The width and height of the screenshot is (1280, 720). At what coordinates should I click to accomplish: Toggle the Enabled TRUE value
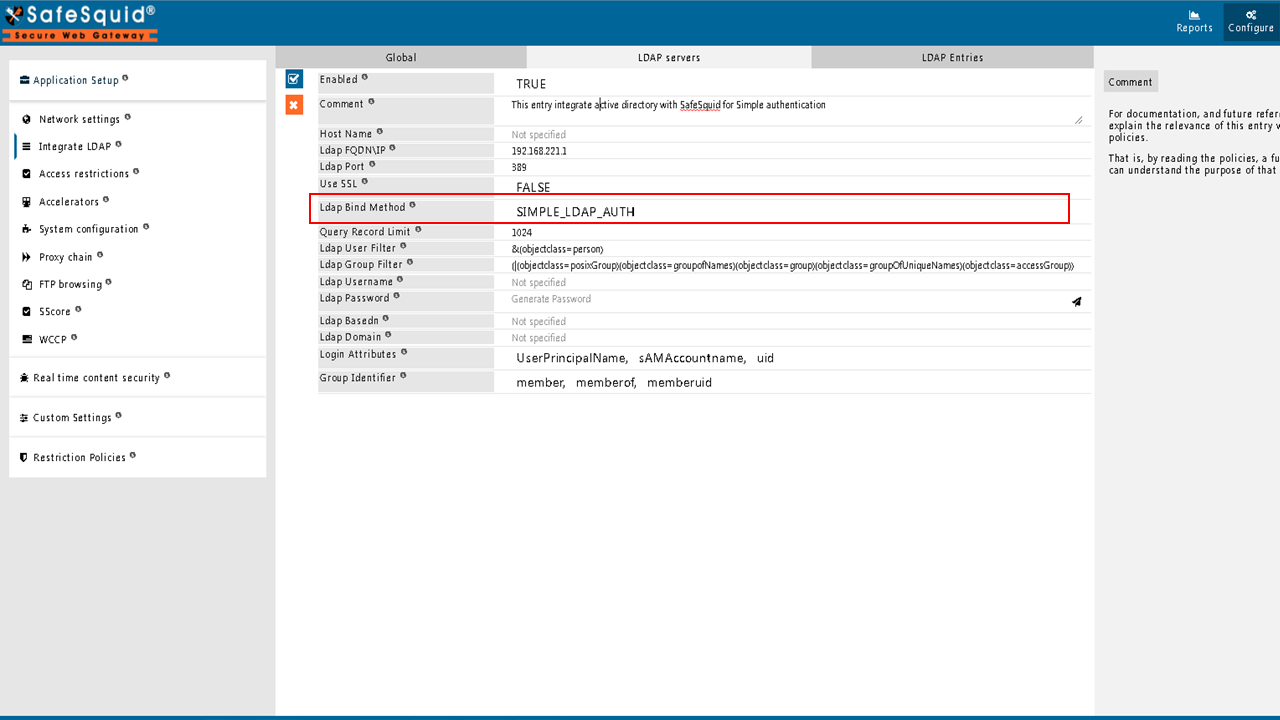click(x=531, y=84)
